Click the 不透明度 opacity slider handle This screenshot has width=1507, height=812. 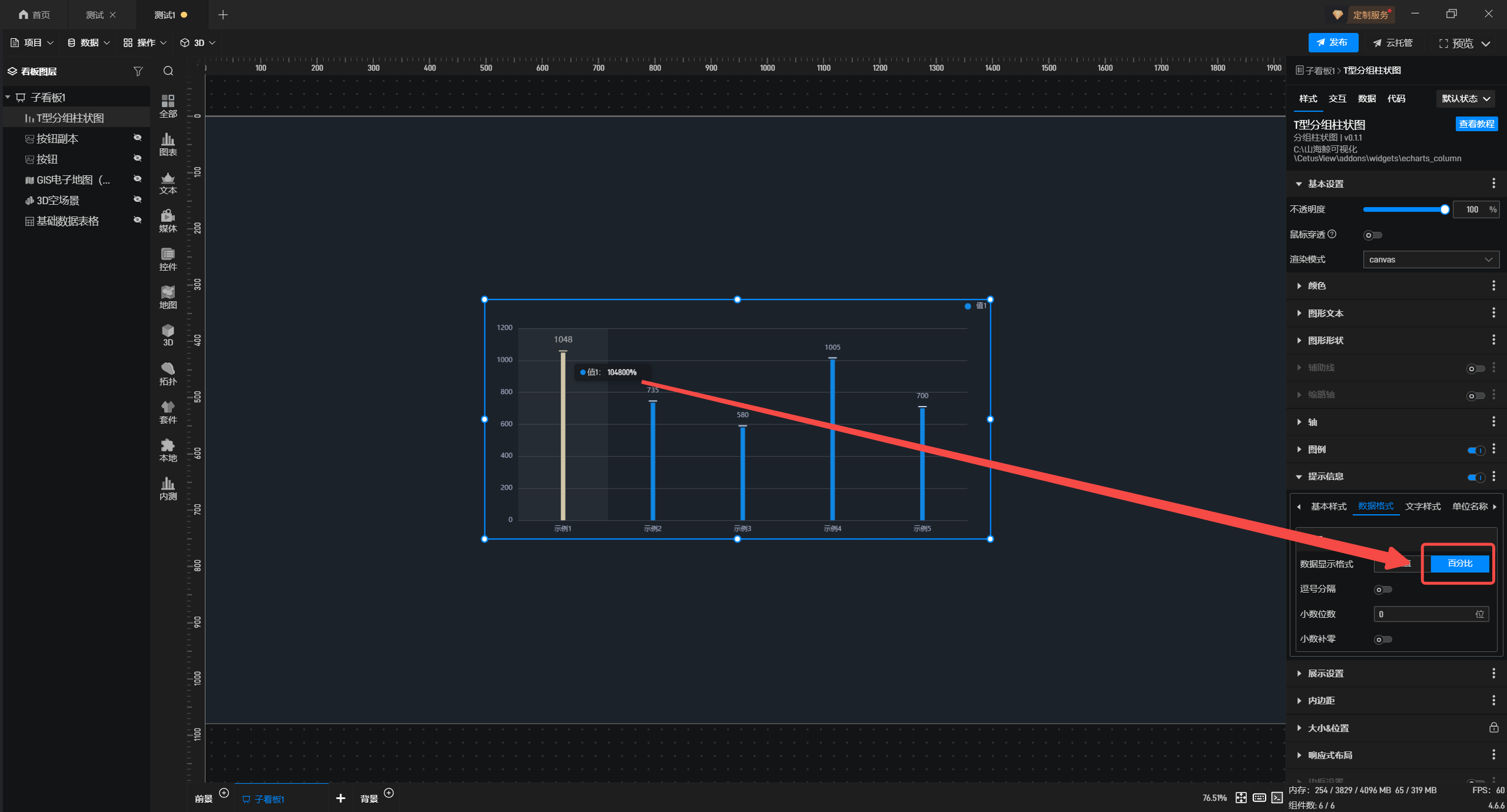click(1444, 209)
